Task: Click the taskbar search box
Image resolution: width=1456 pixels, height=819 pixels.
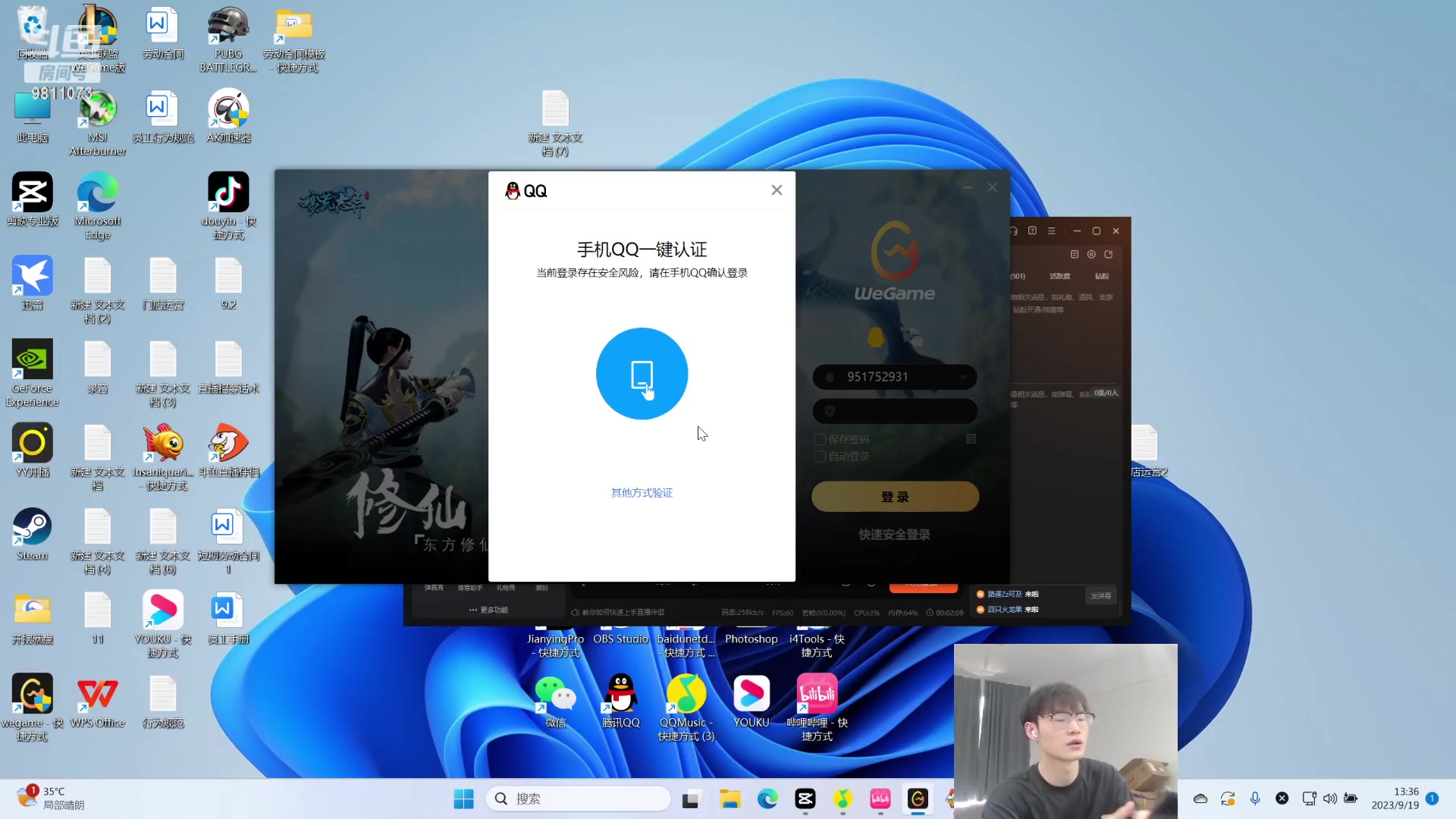Action: coord(579,799)
